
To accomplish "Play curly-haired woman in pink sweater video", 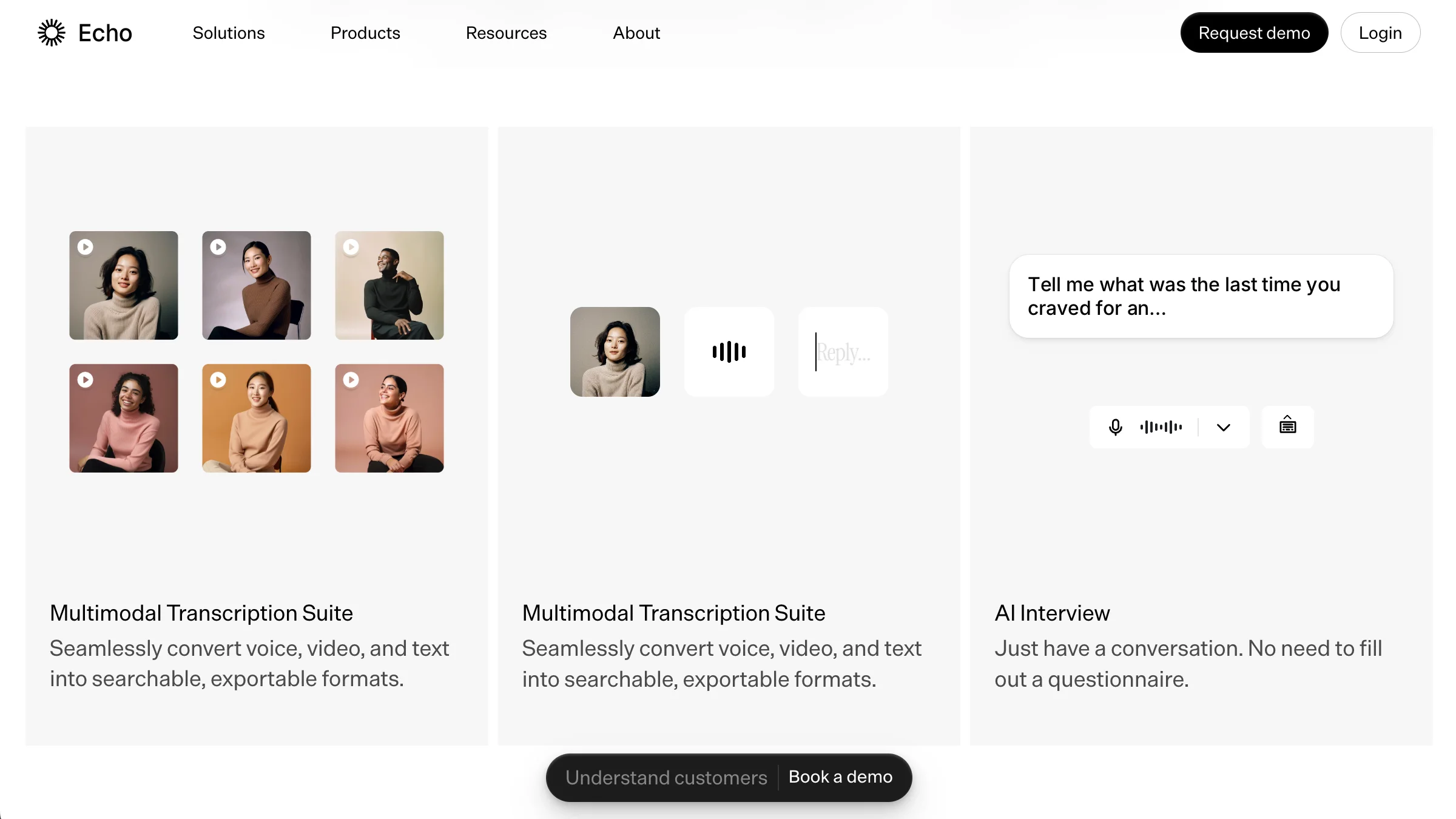I will pos(86,380).
